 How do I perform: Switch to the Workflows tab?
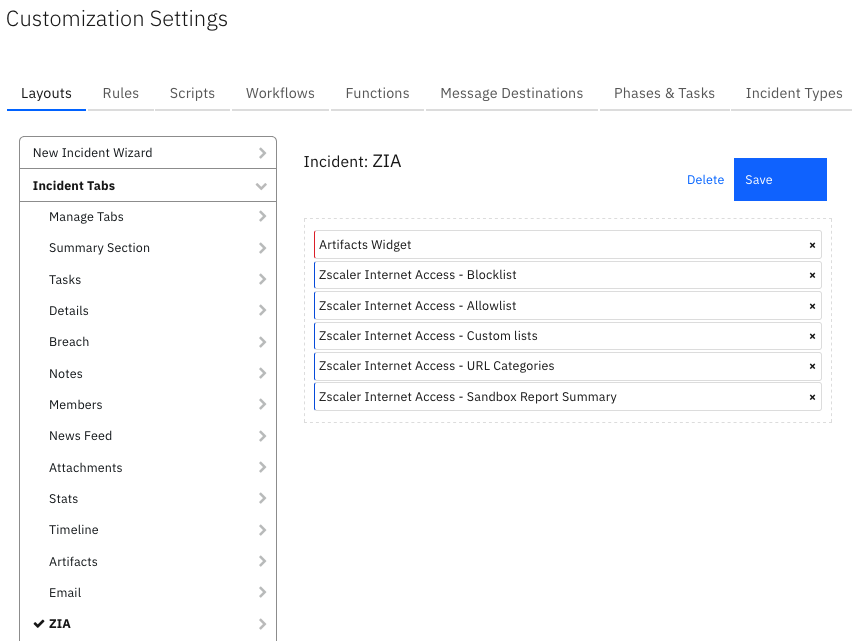coord(280,93)
